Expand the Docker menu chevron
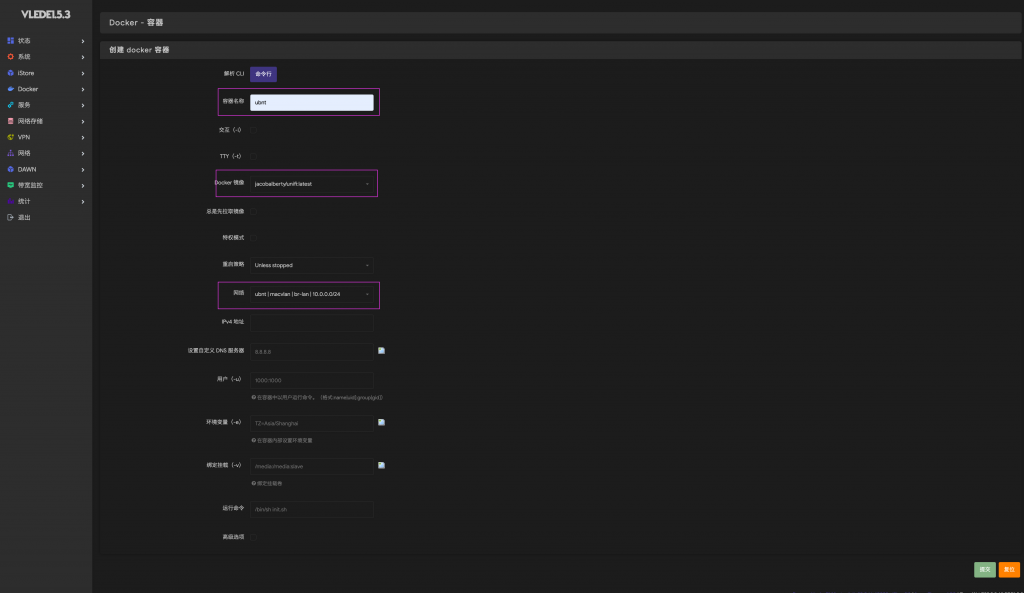The image size is (1024, 593). click(x=83, y=89)
